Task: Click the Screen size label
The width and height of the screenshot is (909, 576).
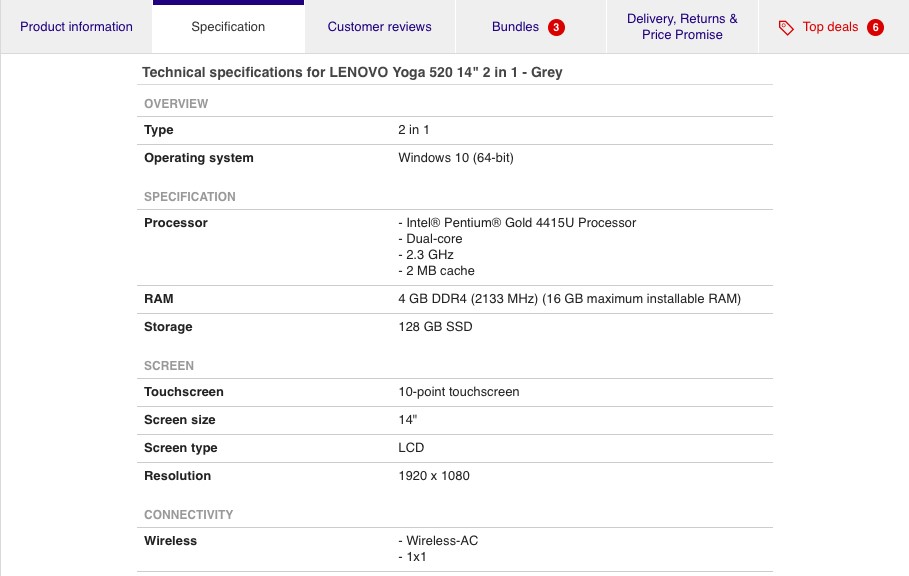Action: [x=180, y=420]
